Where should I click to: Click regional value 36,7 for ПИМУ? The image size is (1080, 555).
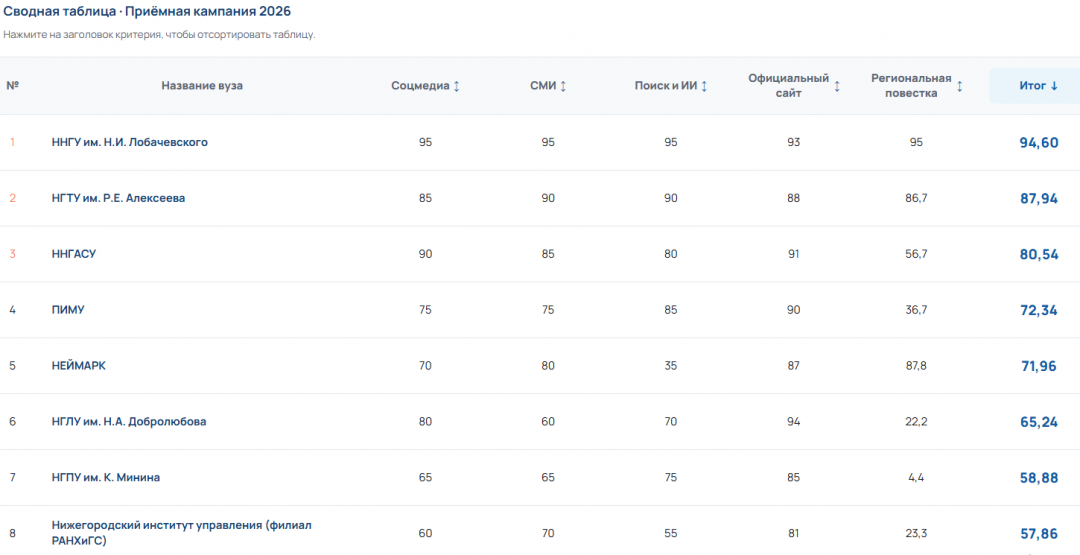[x=916, y=310]
